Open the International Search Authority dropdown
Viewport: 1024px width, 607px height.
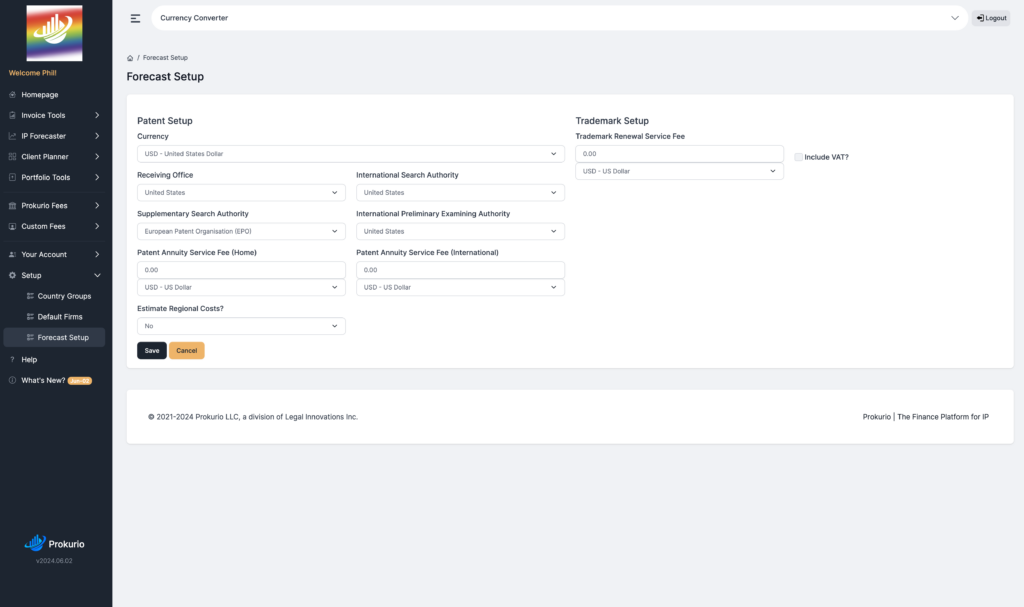tap(460, 193)
